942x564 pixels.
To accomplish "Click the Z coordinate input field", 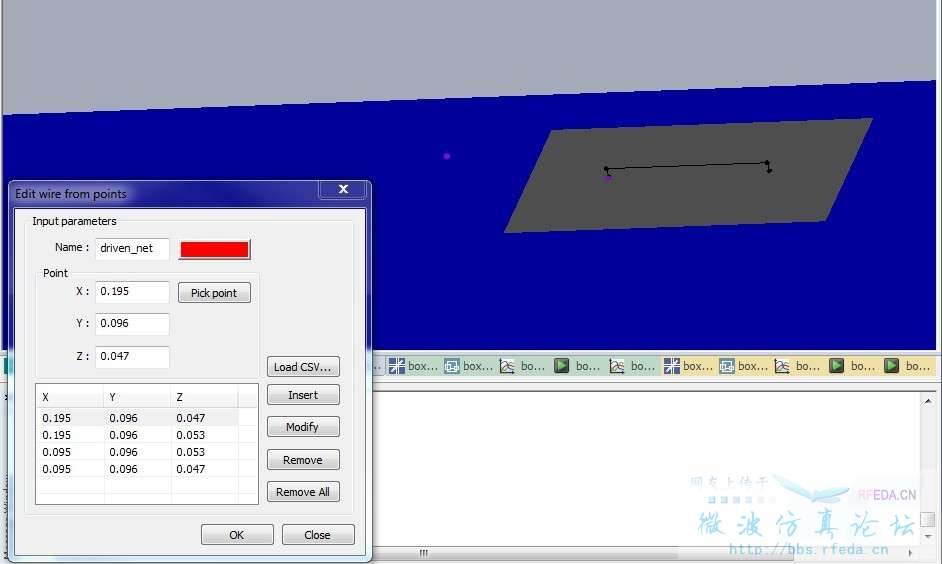I will (132, 357).
